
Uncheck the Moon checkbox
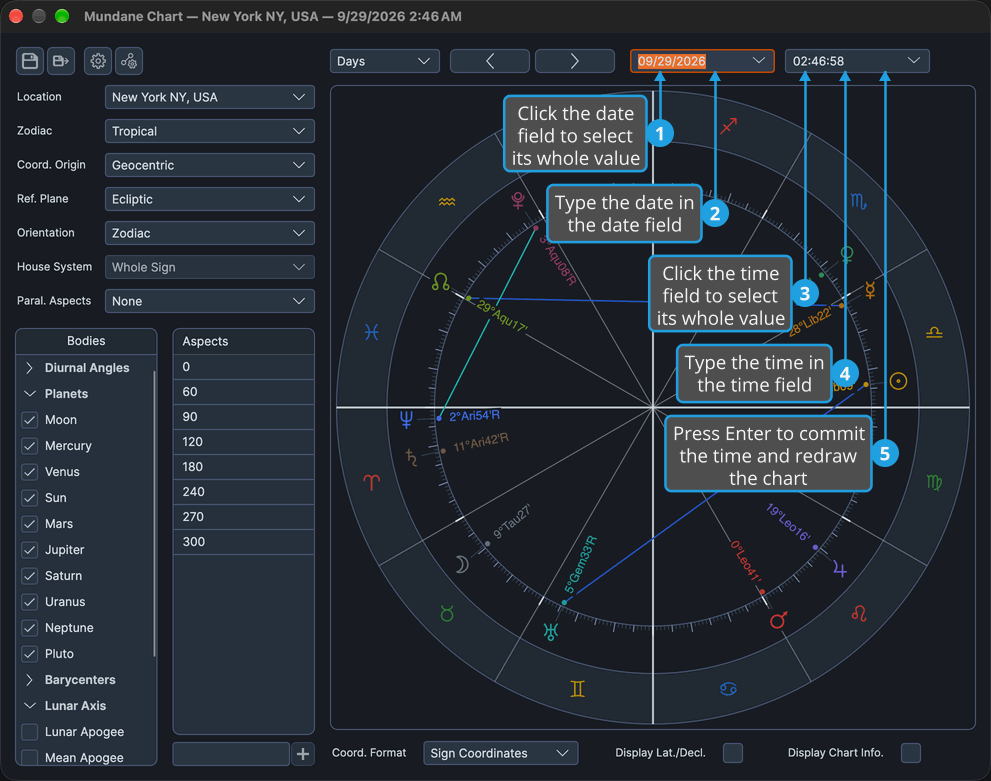click(30, 420)
